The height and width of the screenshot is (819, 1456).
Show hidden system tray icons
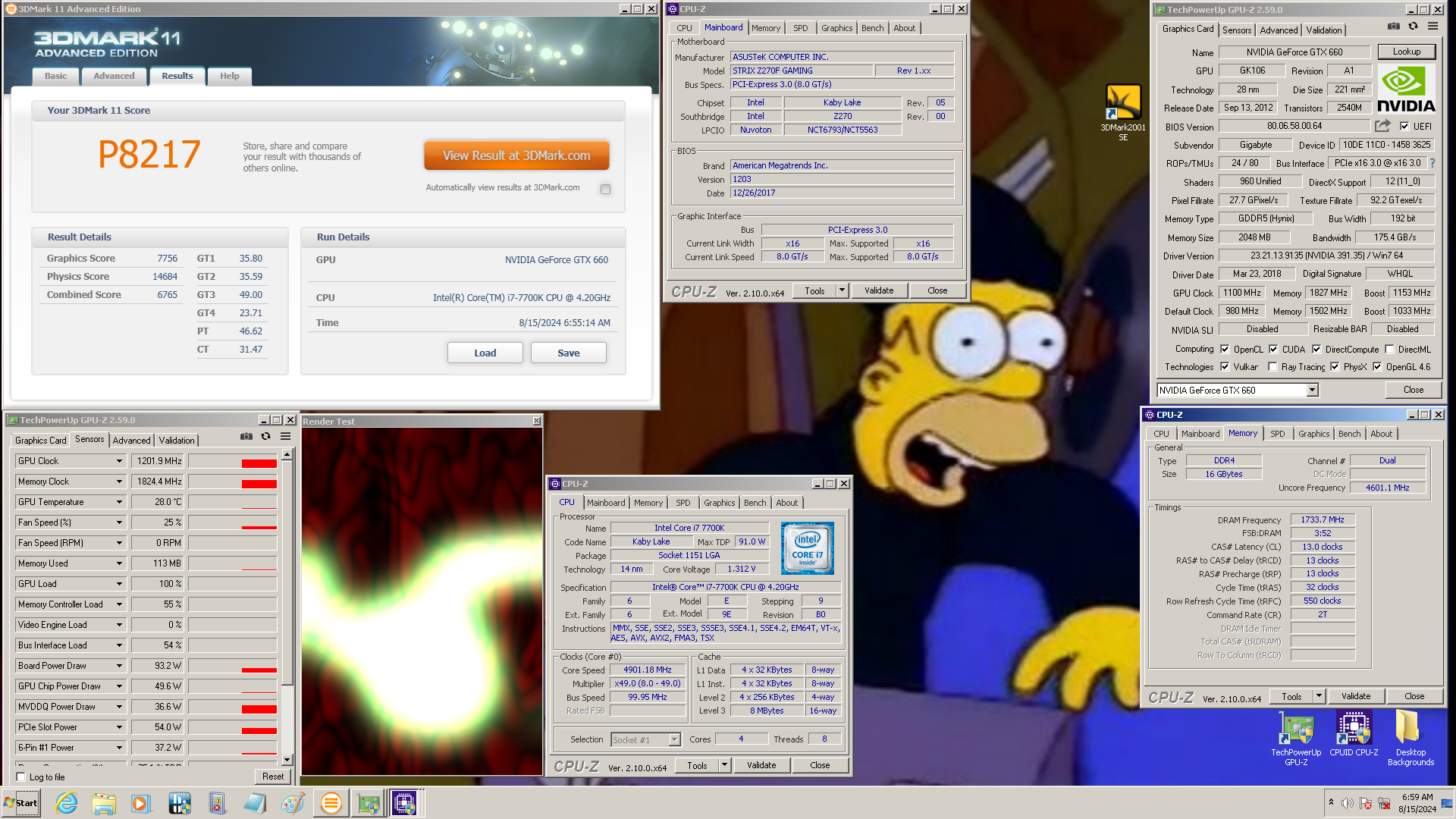click(x=1331, y=802)
